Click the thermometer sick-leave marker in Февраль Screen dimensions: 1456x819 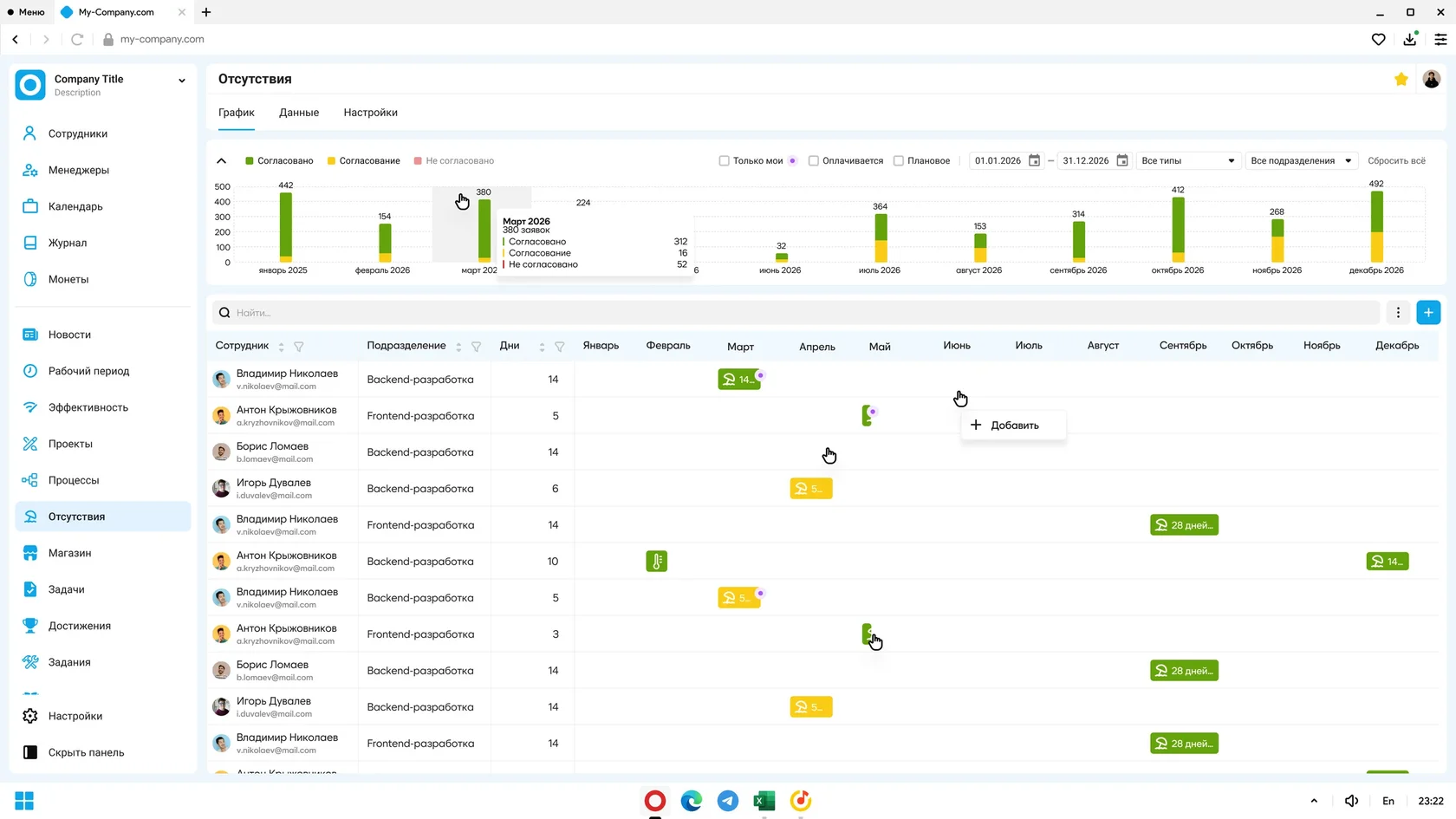coord(657,562)
